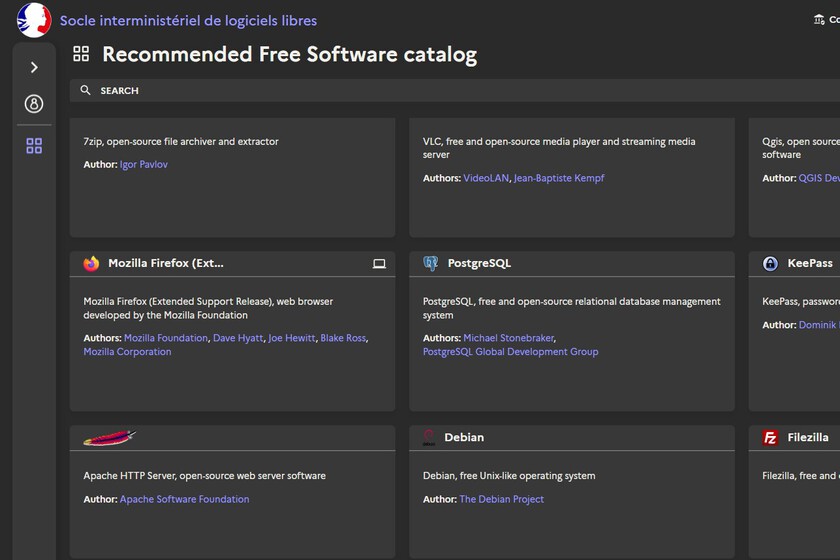This screenshot has height=560, width=840.
Task: Open PostgreSQL Global Development Group link
Action: tap(510, 352)
